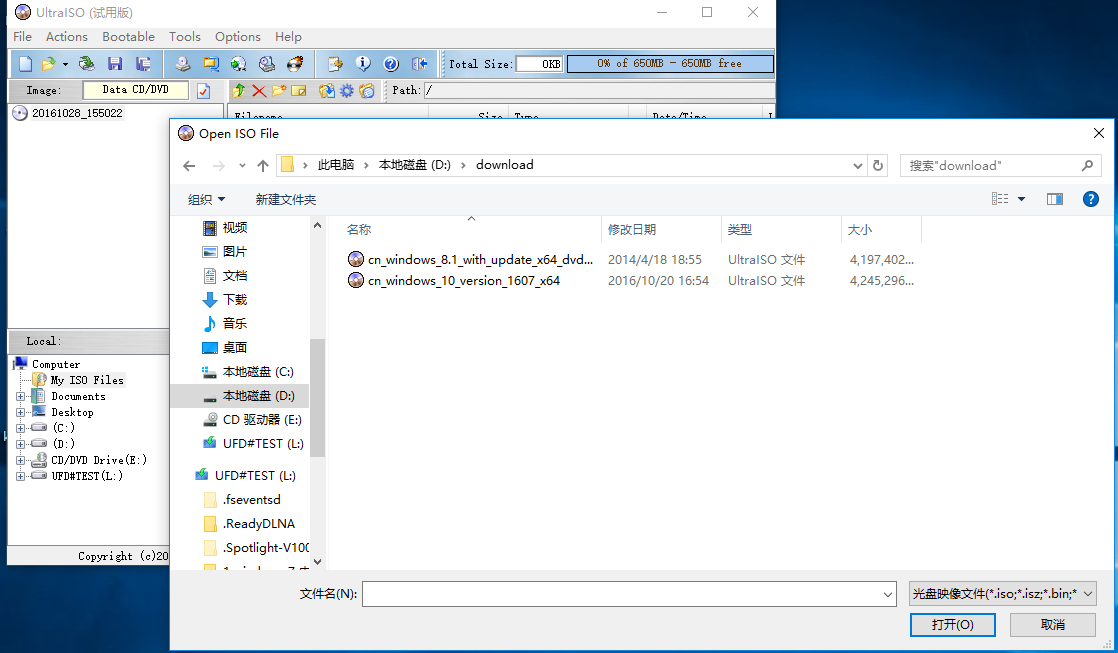Open the Help menu
This screenshot has width=1118, height=653.
288,36
